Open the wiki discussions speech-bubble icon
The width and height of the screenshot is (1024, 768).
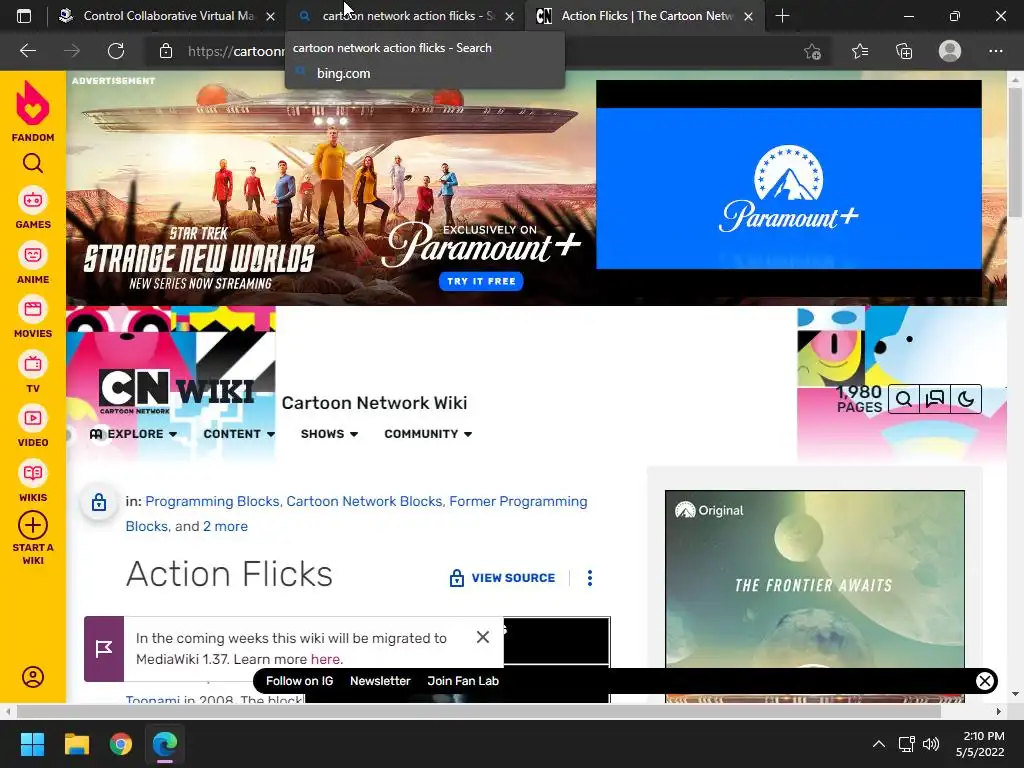935,399
